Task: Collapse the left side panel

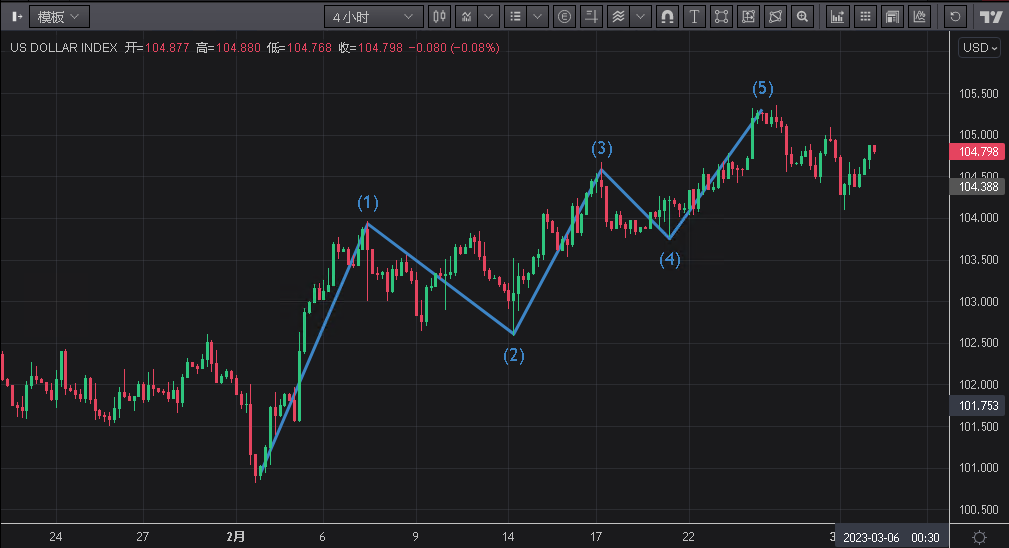Action: 15,17
